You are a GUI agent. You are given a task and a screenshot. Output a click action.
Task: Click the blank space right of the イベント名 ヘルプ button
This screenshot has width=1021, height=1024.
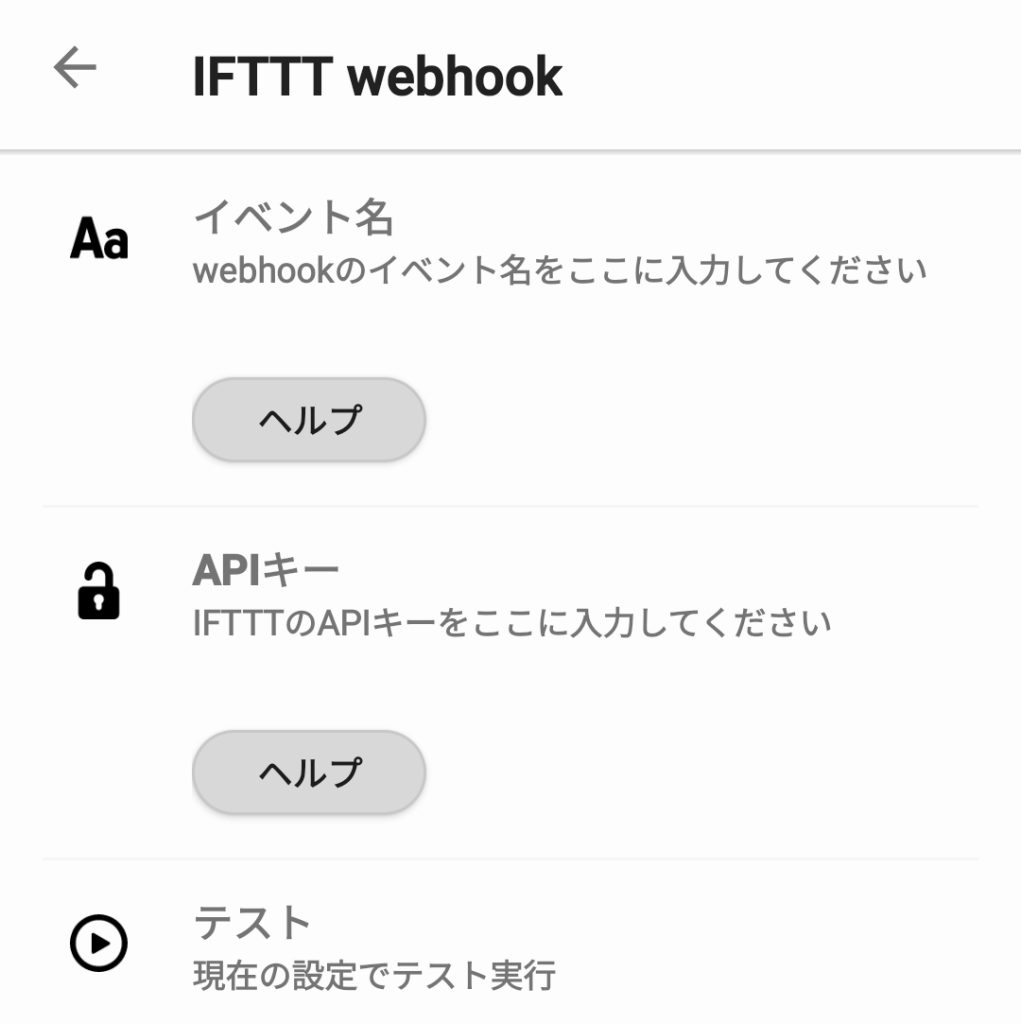click(700, 420)
